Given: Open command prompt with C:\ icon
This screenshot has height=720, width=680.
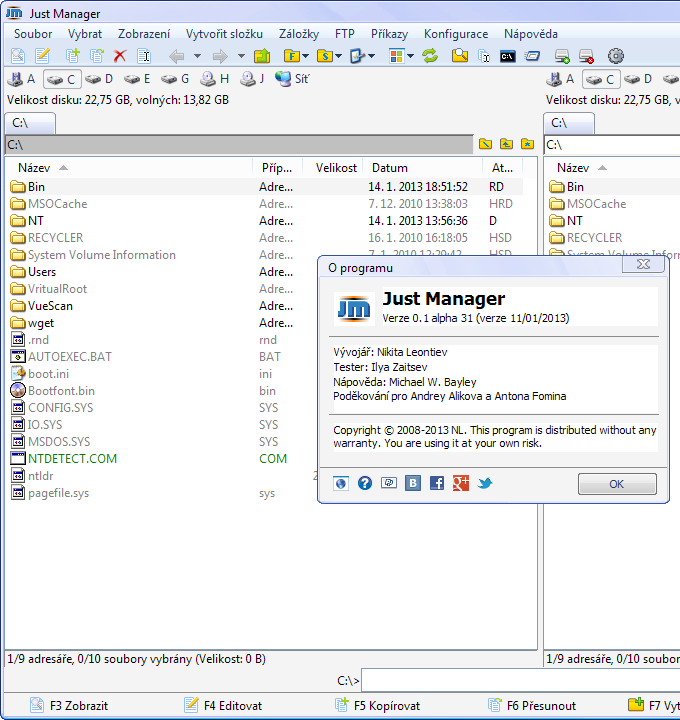Looking at the screenshot, I should [507, 56].
